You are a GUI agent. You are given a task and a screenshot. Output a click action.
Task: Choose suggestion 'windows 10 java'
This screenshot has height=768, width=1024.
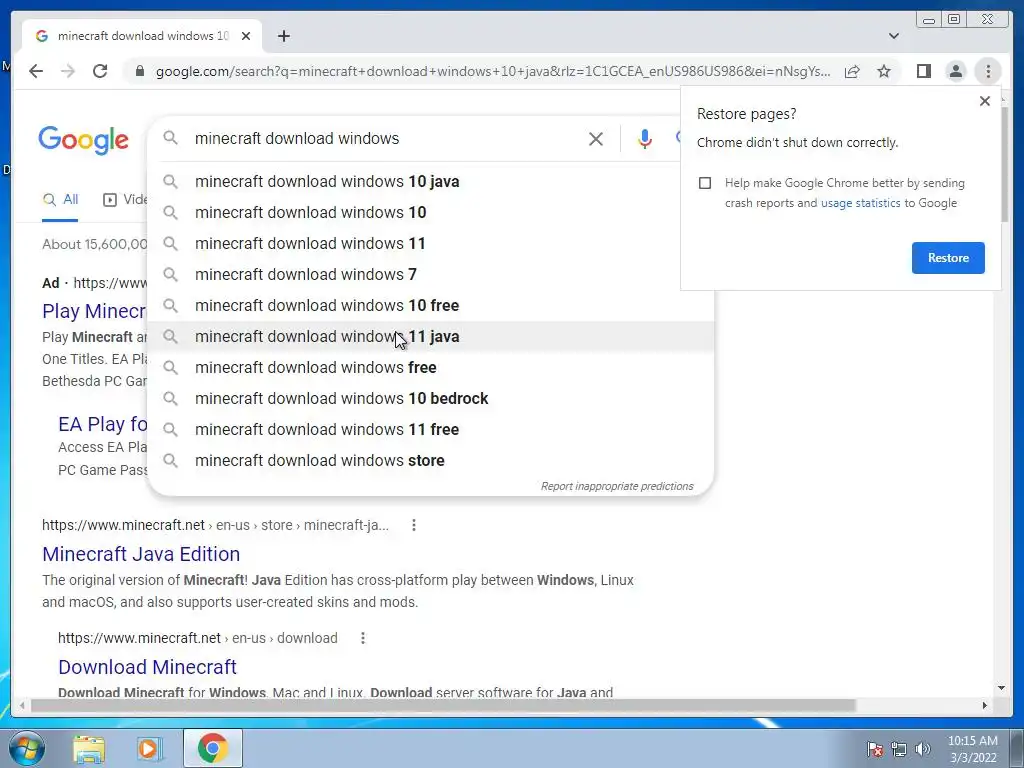[431, 182]
